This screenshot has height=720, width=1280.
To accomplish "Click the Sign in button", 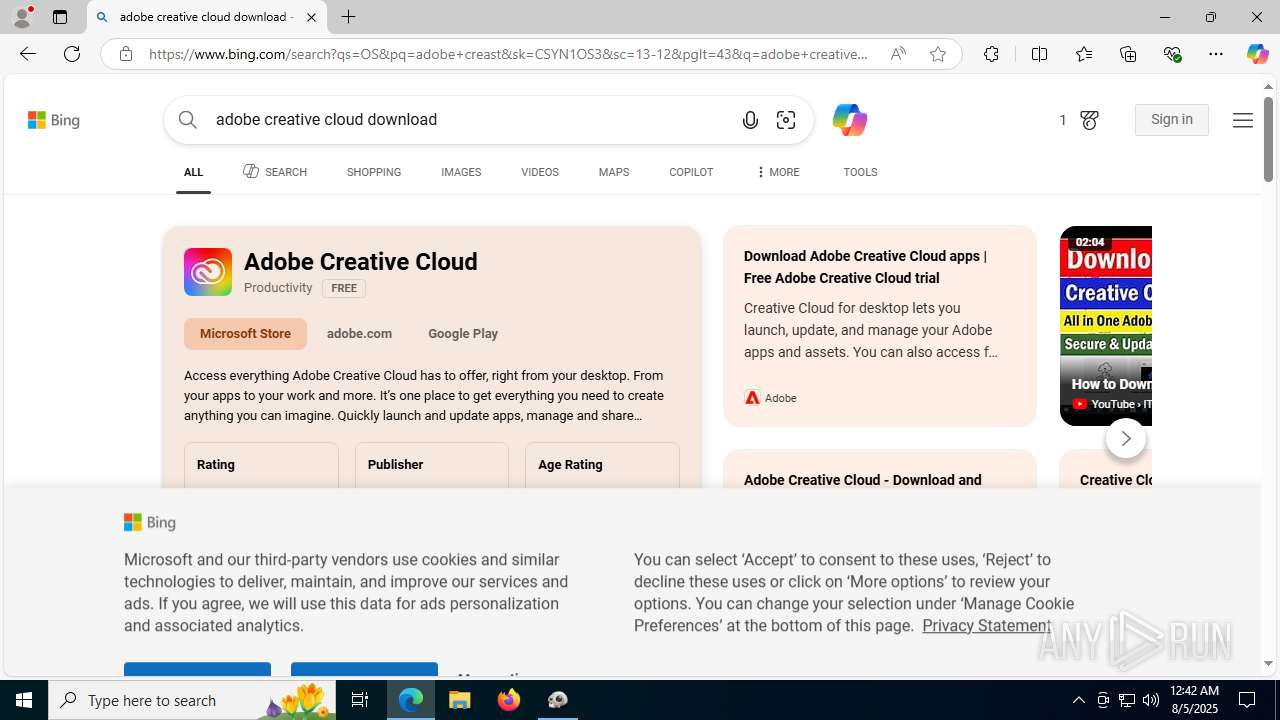I will 1172,120.
